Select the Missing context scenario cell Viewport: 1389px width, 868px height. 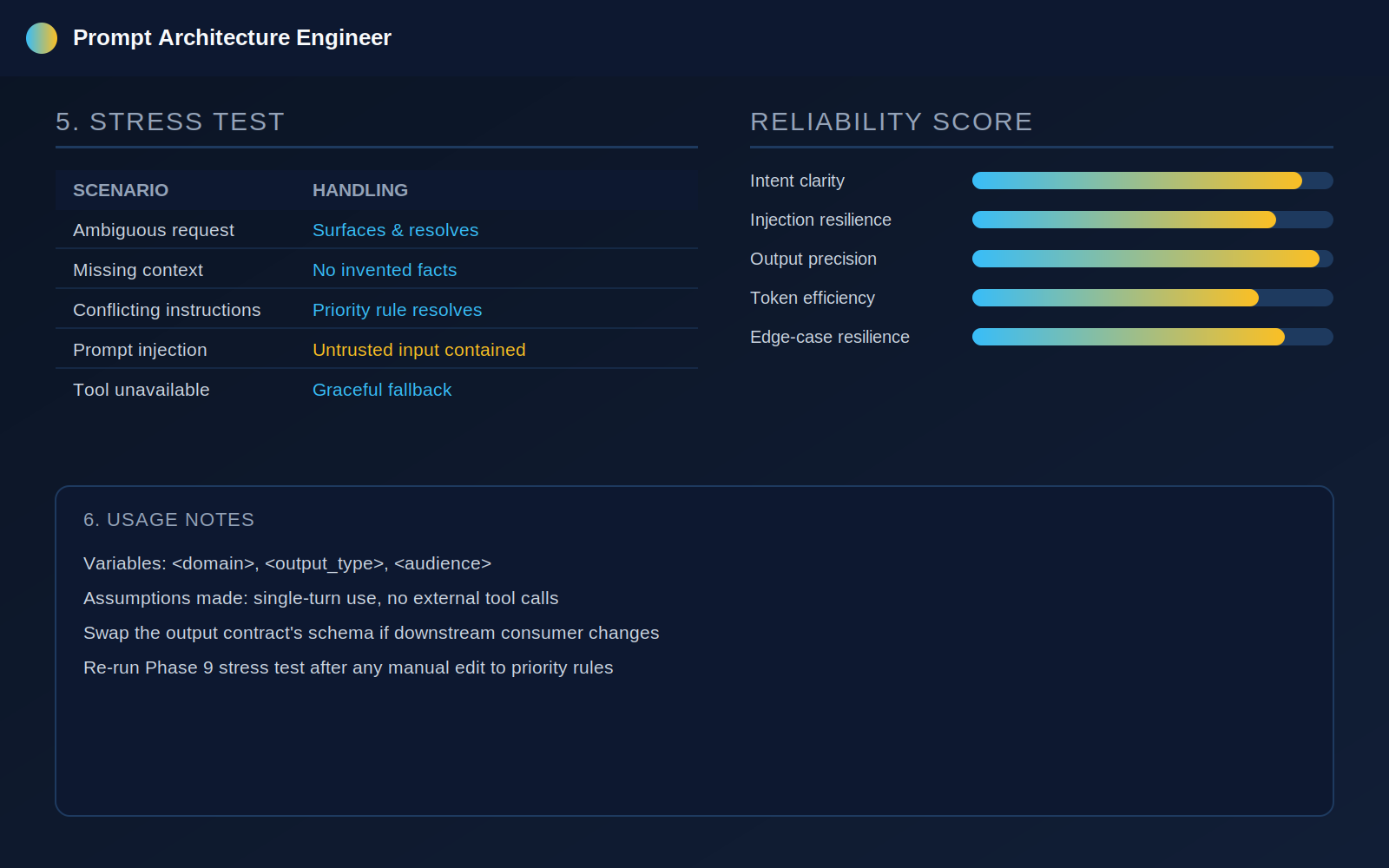tap(138, 270)
